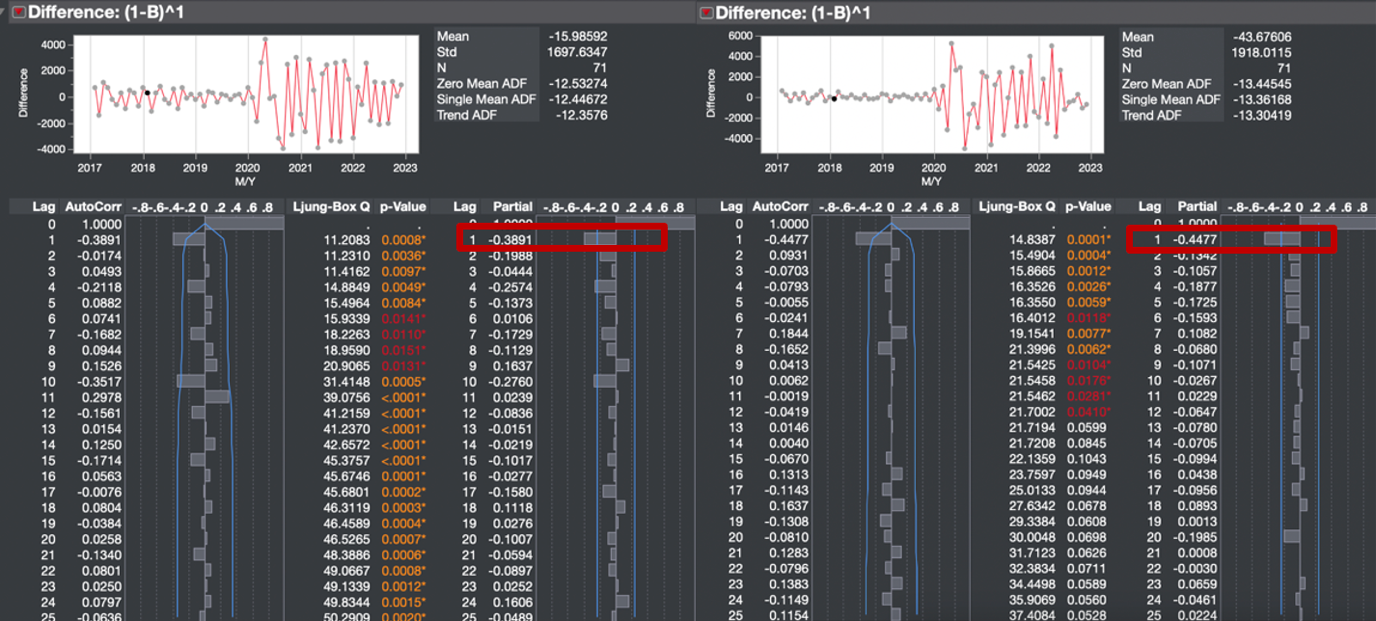Image resolution: width=1376 pixels, height=621 pixels.
Task: Click lag 1 partial bar inside right red box
Action: coord(1281,240)
